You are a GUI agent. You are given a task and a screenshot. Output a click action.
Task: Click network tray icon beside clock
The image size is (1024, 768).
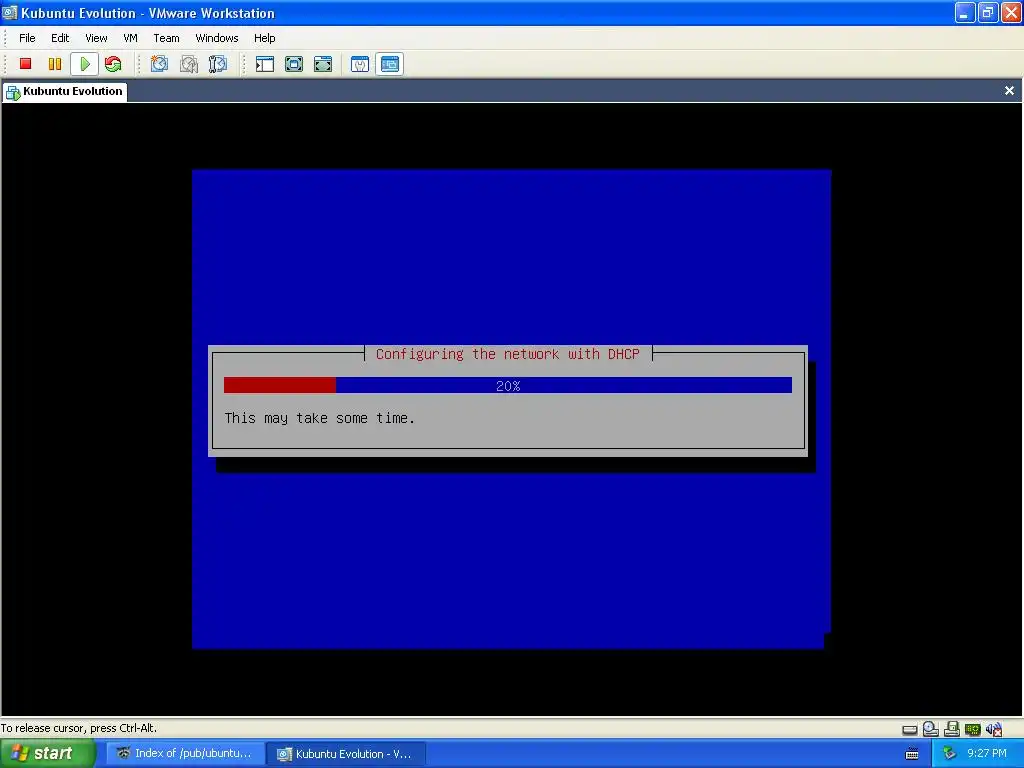[949, 753]
